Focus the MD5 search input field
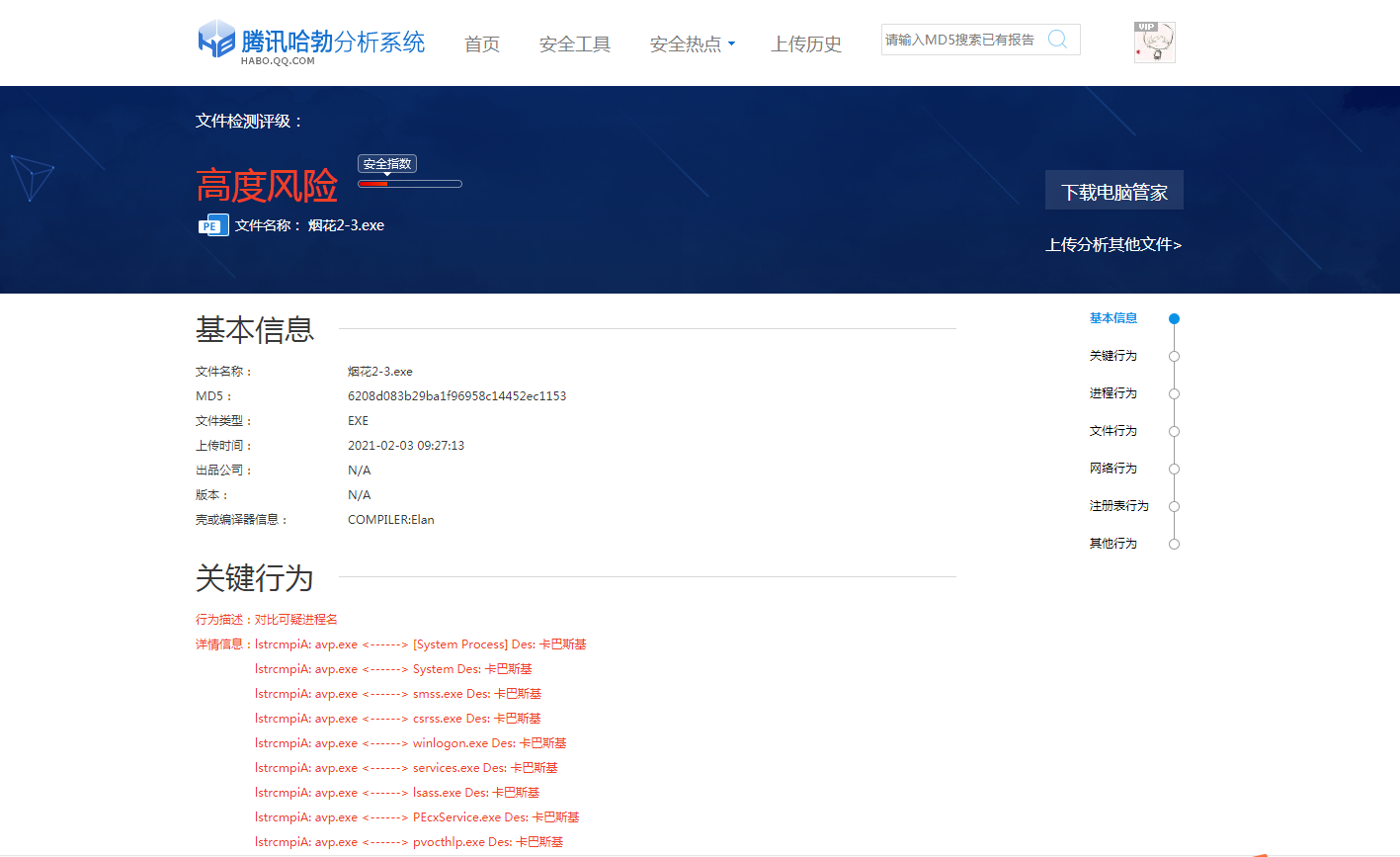 click(x=959, y=40)
